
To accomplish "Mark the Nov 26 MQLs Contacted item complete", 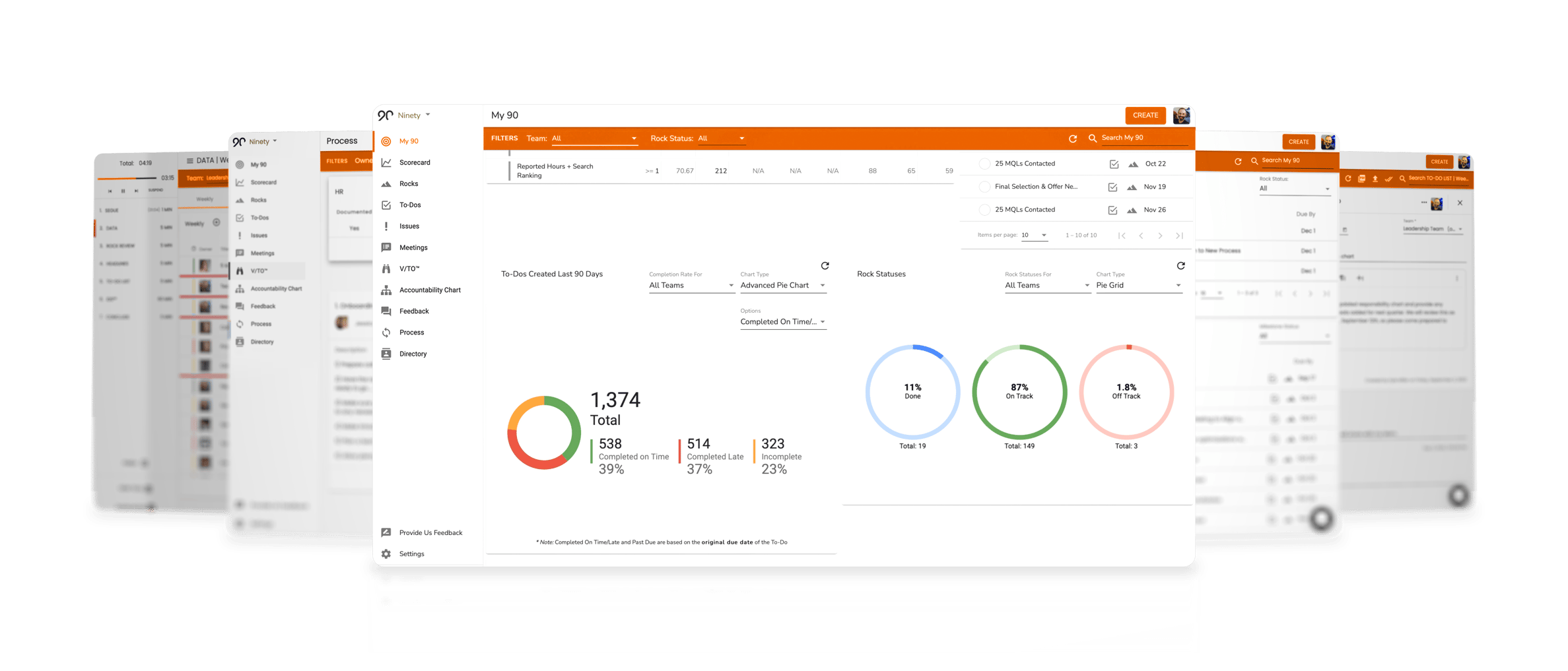I will click(x=1113, y=209).
